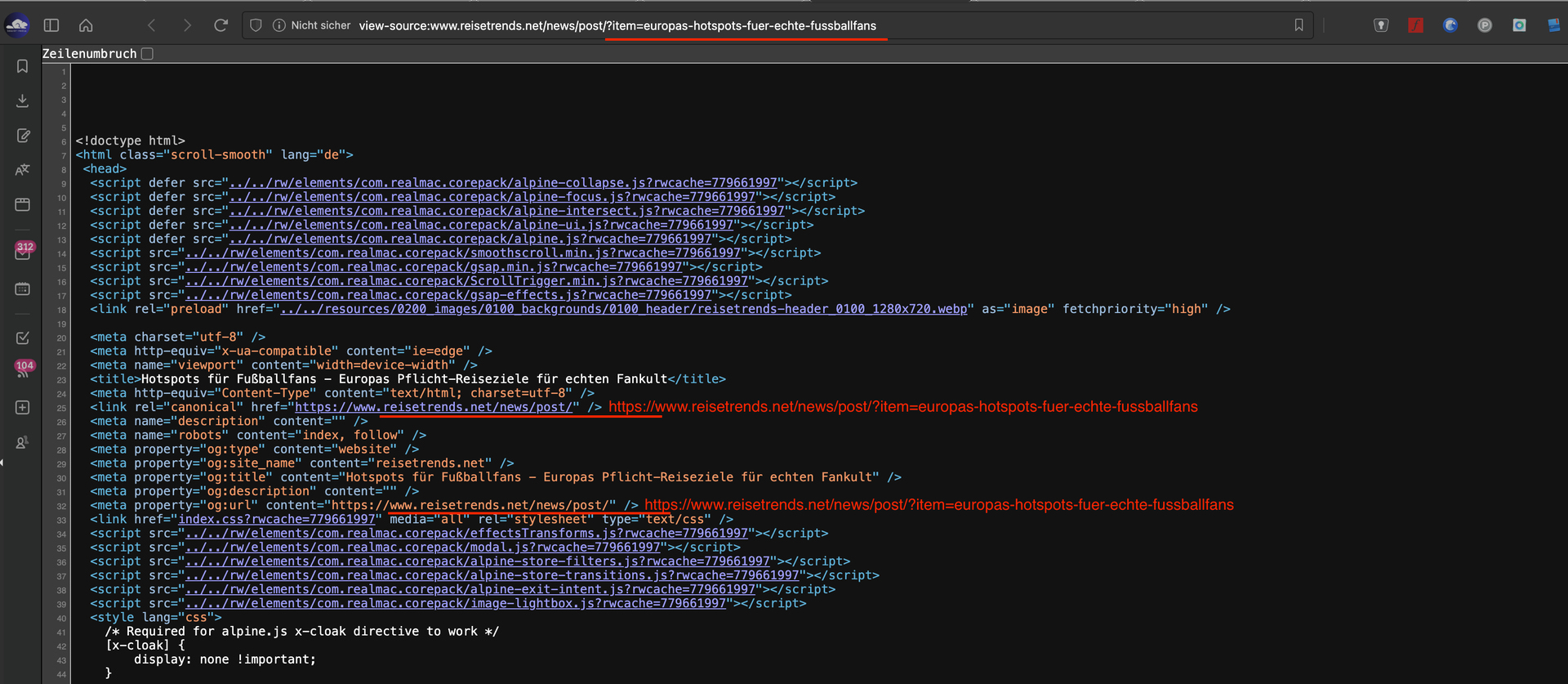Viewport: 1568px width, 684px height.
Task: Toggle the side panel visibility
Action: 51,25
